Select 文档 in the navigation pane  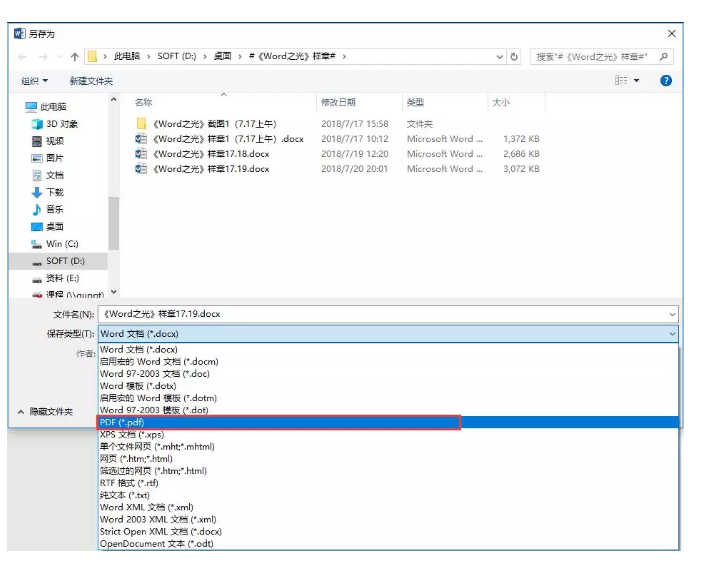point(48,175)
